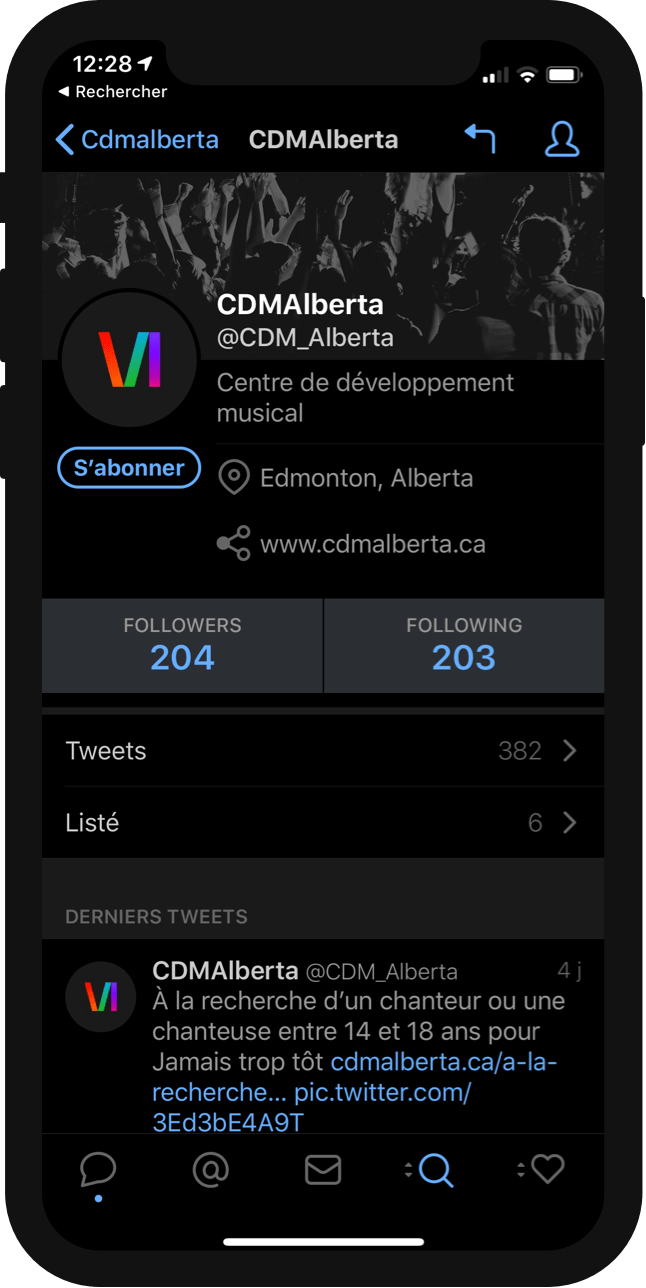
Task: Open the user account silhouette icon
Action: (x=562, y=139)
